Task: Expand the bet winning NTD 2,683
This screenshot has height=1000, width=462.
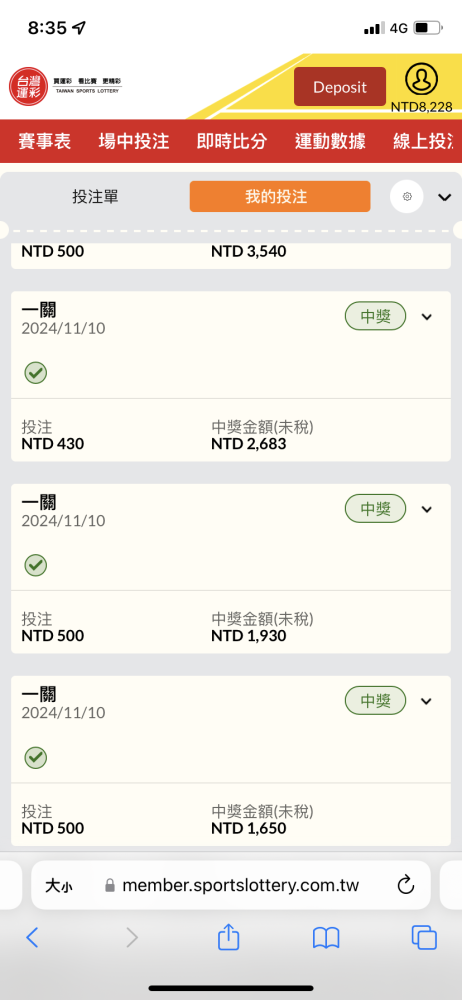Action: pos(427,317)
